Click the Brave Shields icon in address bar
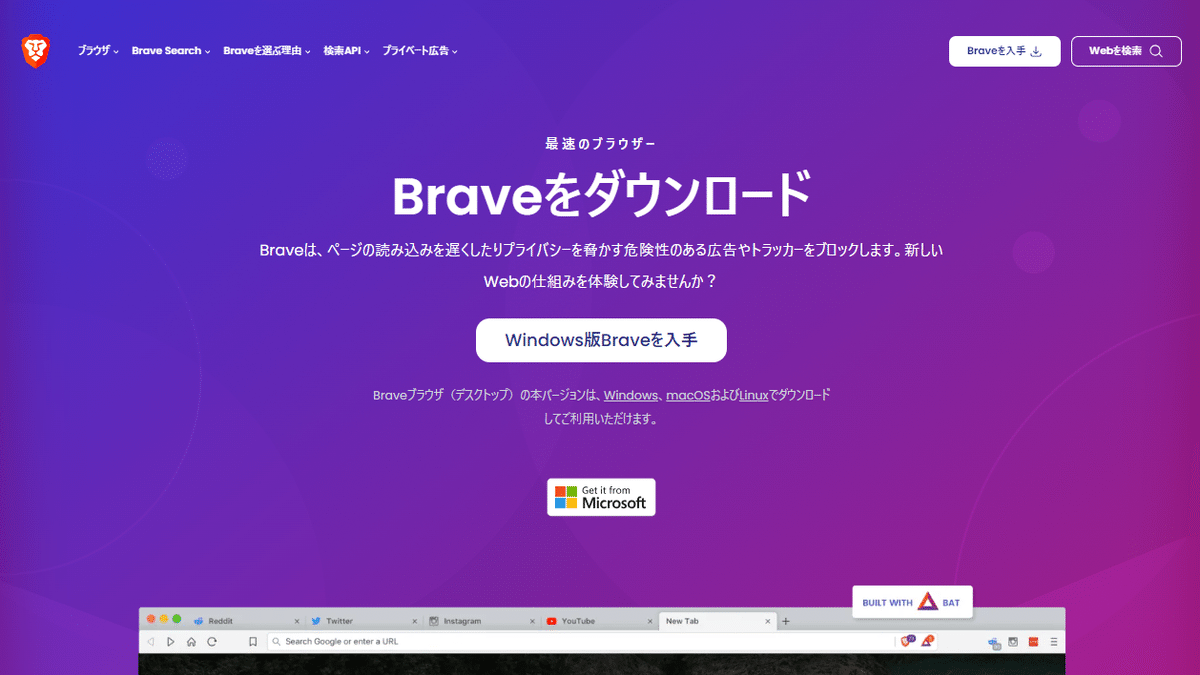This screenshot has height=675, width=1200. 908,640
